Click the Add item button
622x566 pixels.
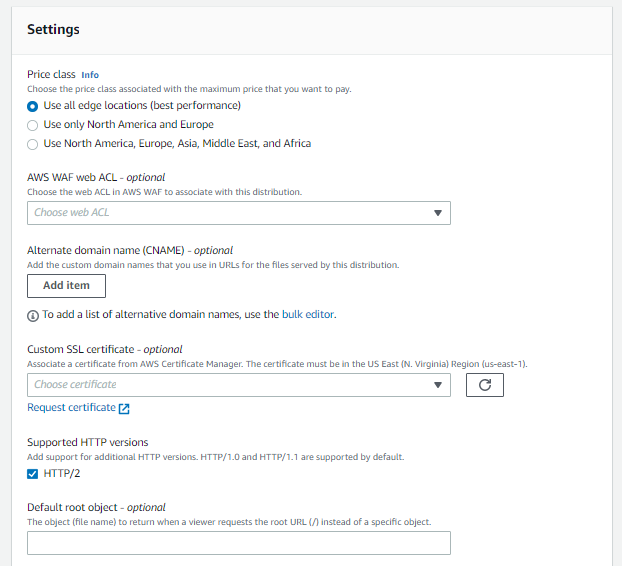tap(66, 285)
